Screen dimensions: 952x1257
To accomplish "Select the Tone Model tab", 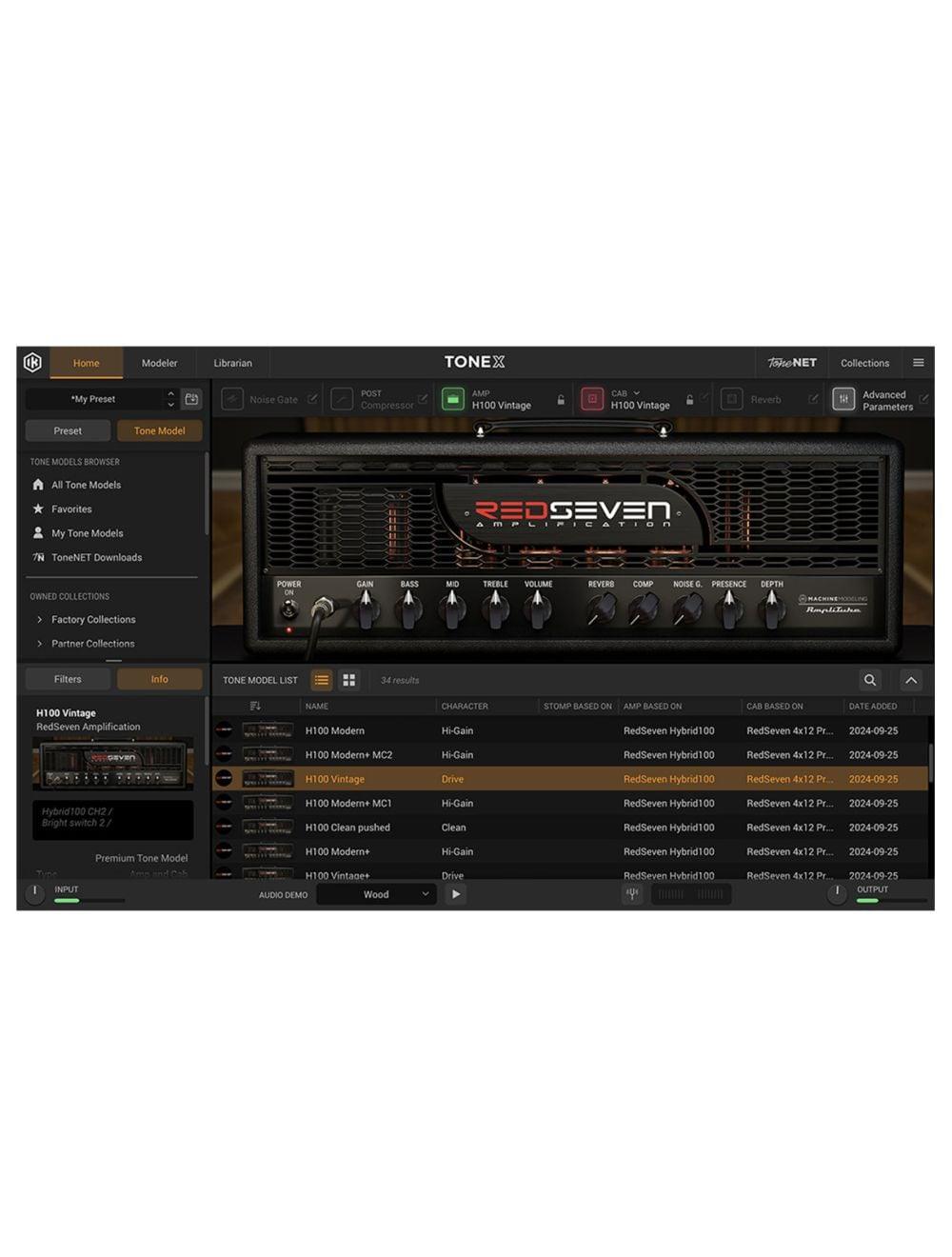I will click(159, 430).
